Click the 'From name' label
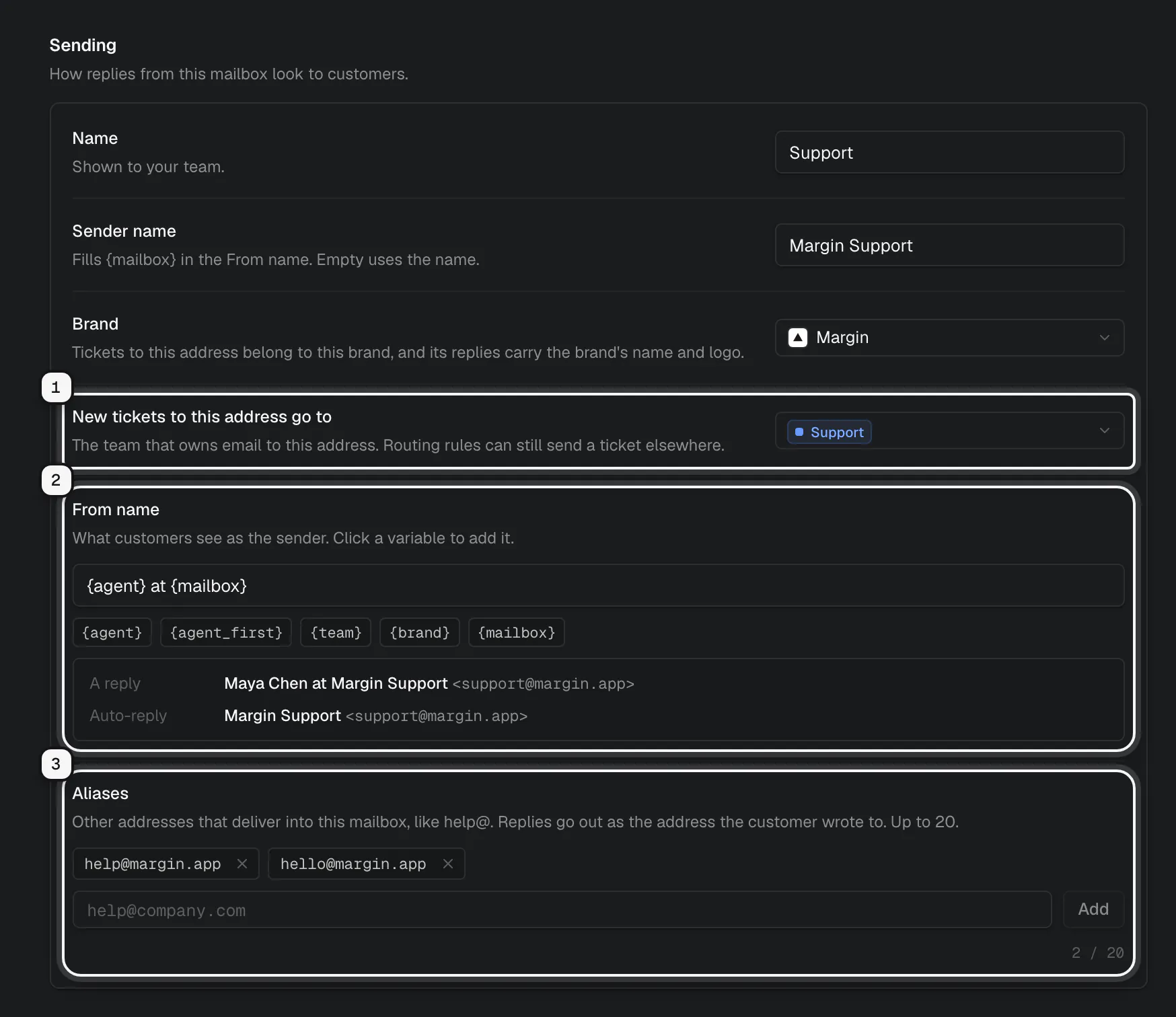 click(x=116, y=510)
